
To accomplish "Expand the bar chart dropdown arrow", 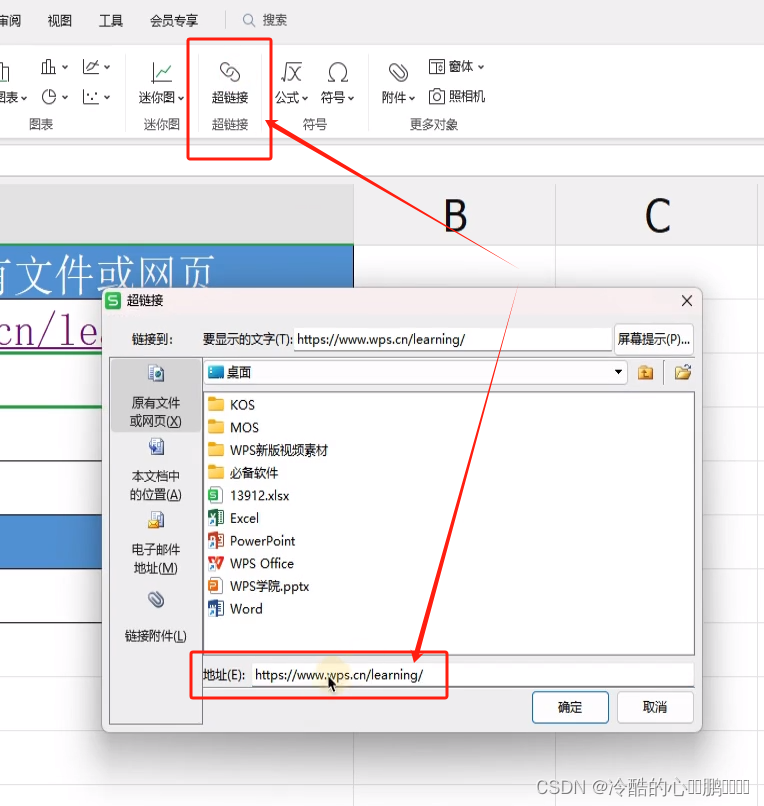I will [65, 67].
